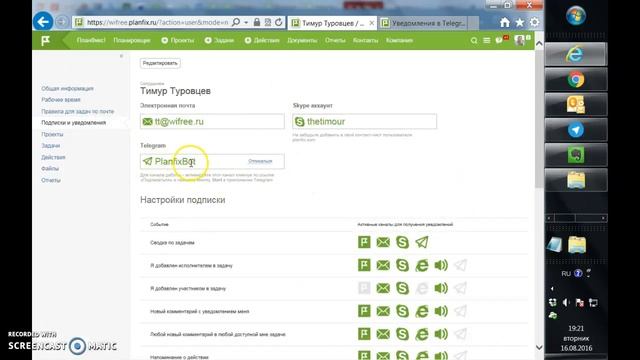Image resolution: width=640 pixels, height=360 pixels.
Task: Click browser icon in «Любой новый комментарий» row
Action: pyautogui.click(x=422, y=334)
